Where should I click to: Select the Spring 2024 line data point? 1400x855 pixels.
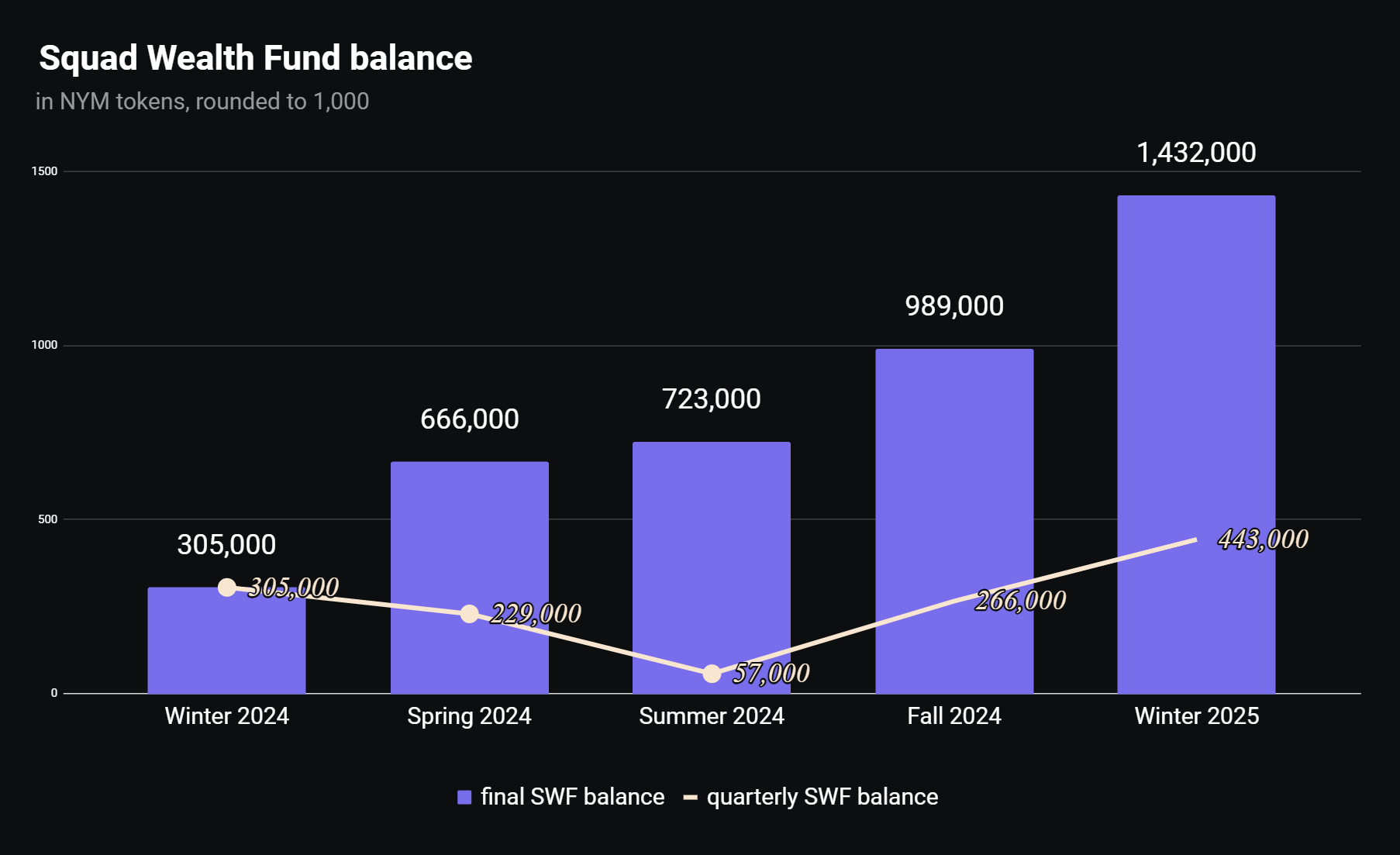point(469,614)
